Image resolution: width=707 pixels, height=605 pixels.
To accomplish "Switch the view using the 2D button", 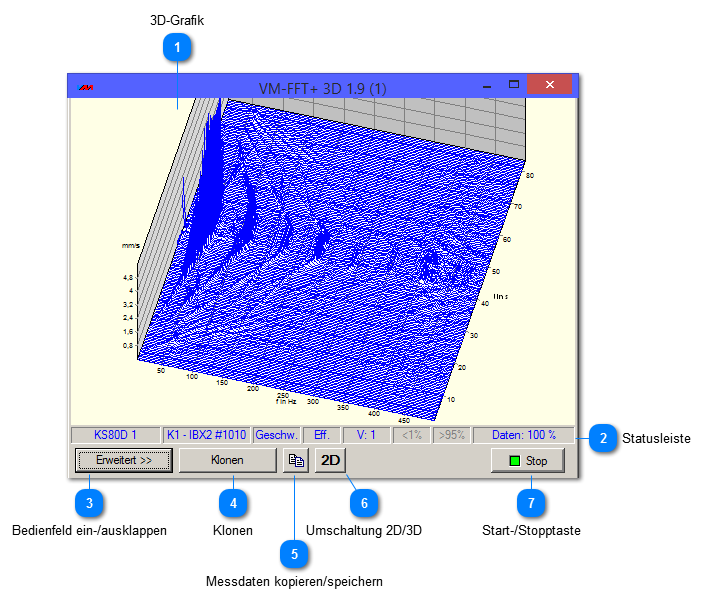I will tap(331, 461).
